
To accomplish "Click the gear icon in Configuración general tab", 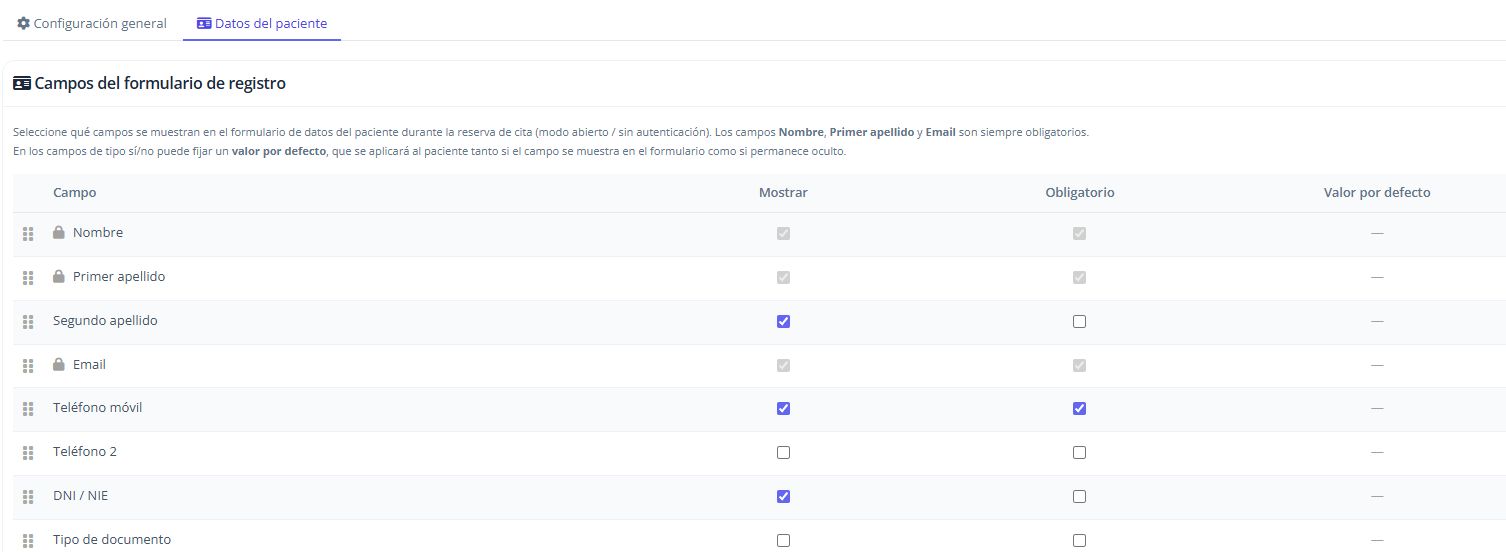I will [x=23, y=23].
